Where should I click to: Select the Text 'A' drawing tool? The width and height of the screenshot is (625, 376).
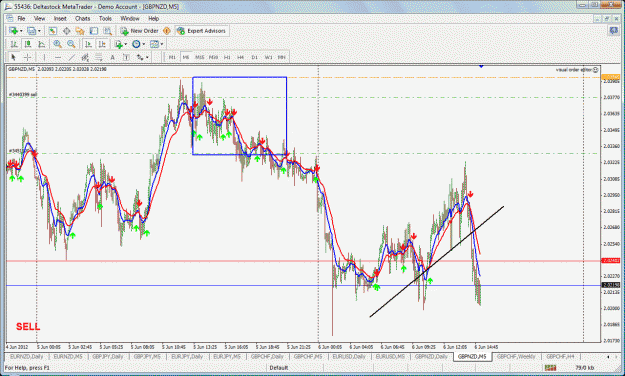(x=112, y=57)
